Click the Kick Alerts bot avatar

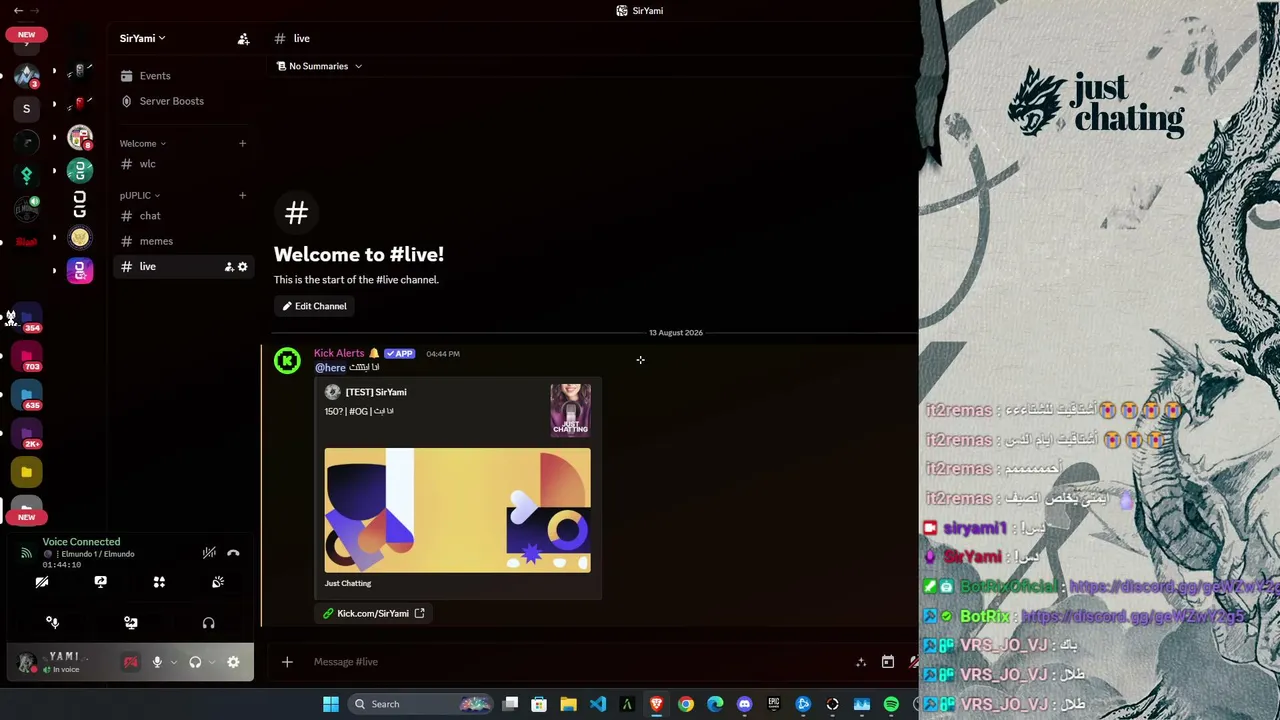point(287,361)
